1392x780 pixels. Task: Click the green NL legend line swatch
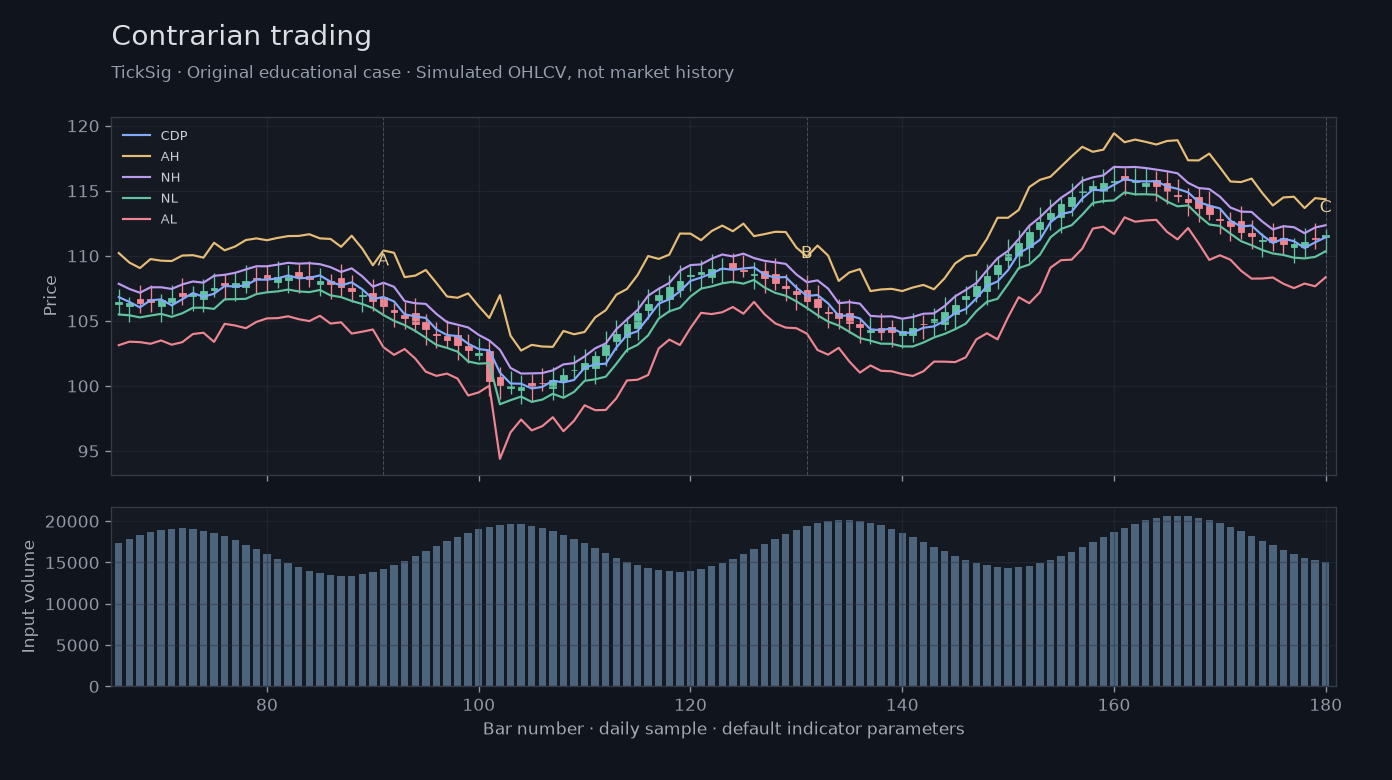[136, 199]
